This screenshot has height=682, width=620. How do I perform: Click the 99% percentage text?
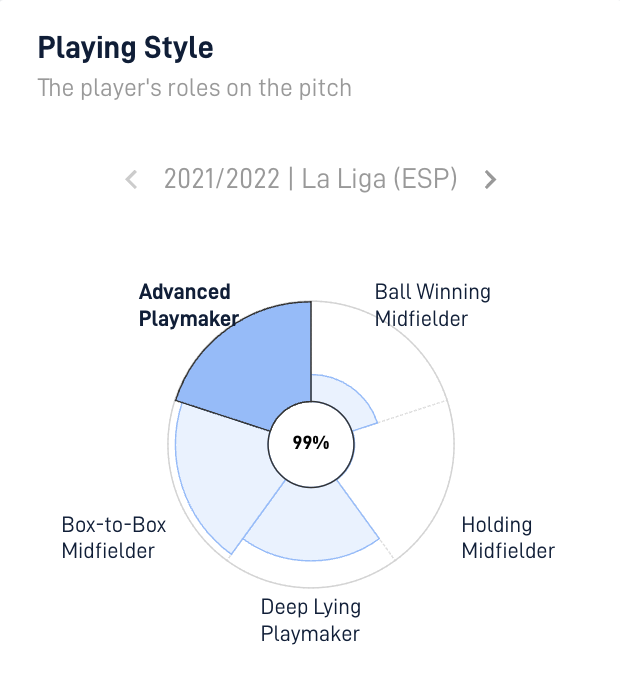click(x=311, y=443)
